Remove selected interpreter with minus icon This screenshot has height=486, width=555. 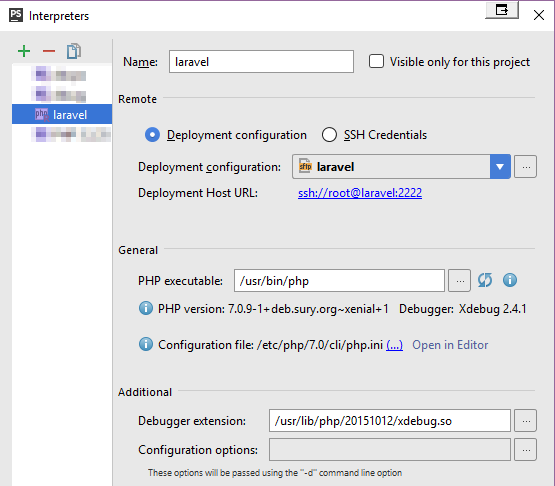49,51
